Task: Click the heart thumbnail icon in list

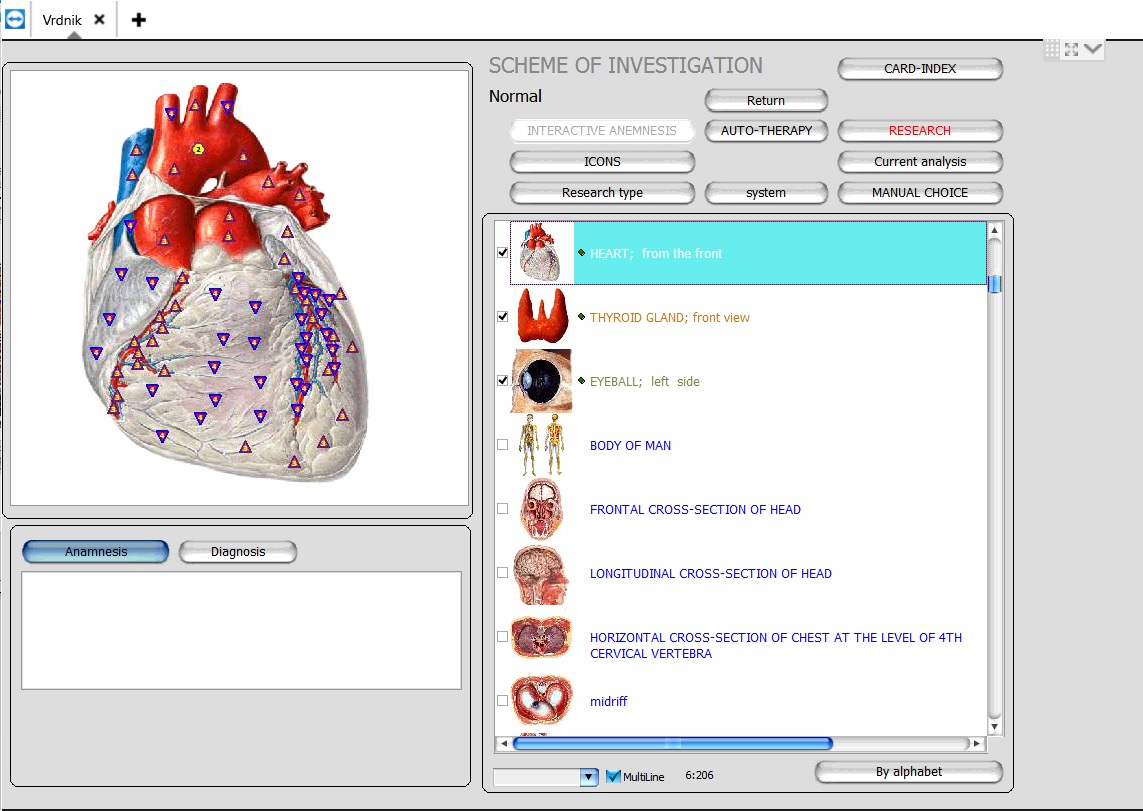Action: click(x=542, y=253)
